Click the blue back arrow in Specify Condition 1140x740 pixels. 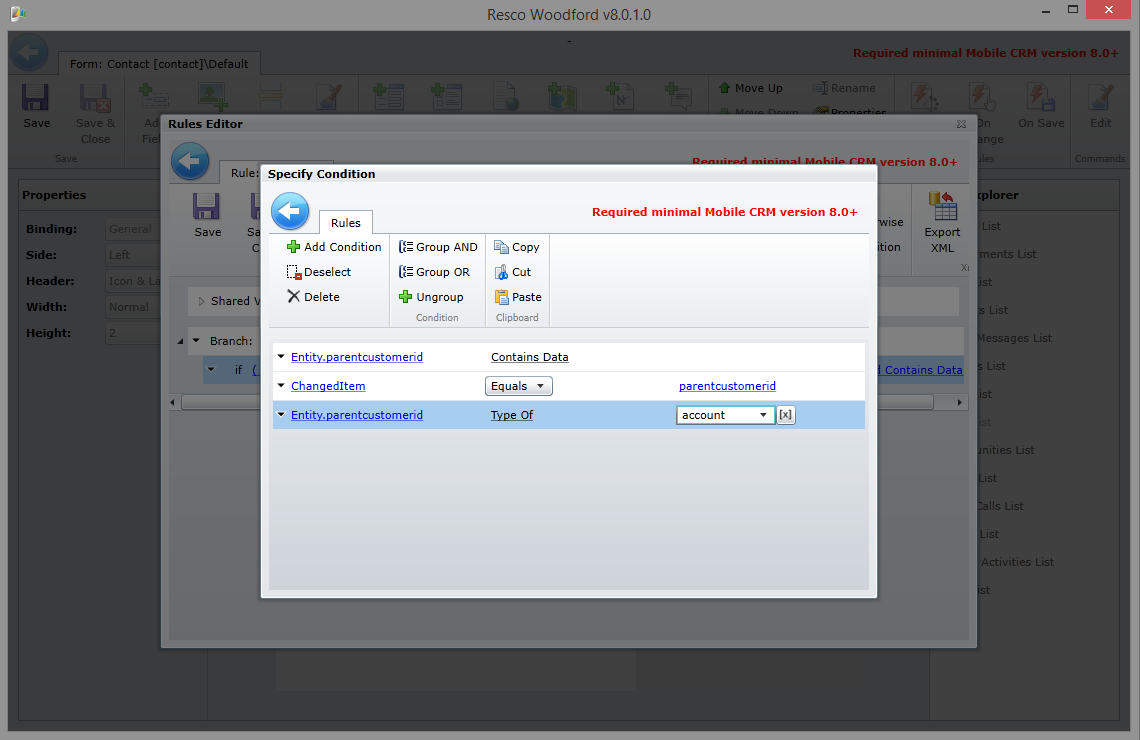click(290, 212)
